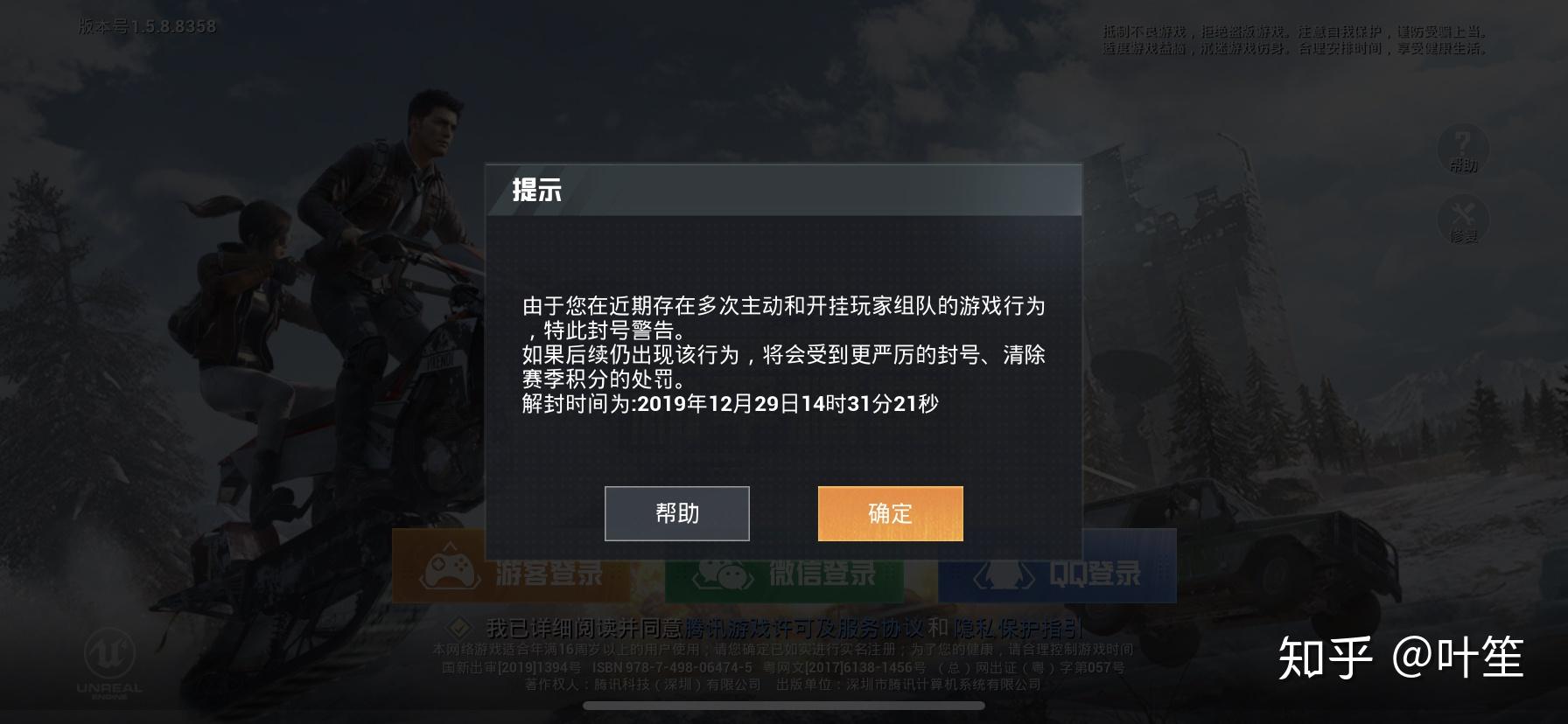Image resolution: width=1568 pixels, height=724 pixels.
Task: Click the orange 确定 button
Action: tap(890, 513)
